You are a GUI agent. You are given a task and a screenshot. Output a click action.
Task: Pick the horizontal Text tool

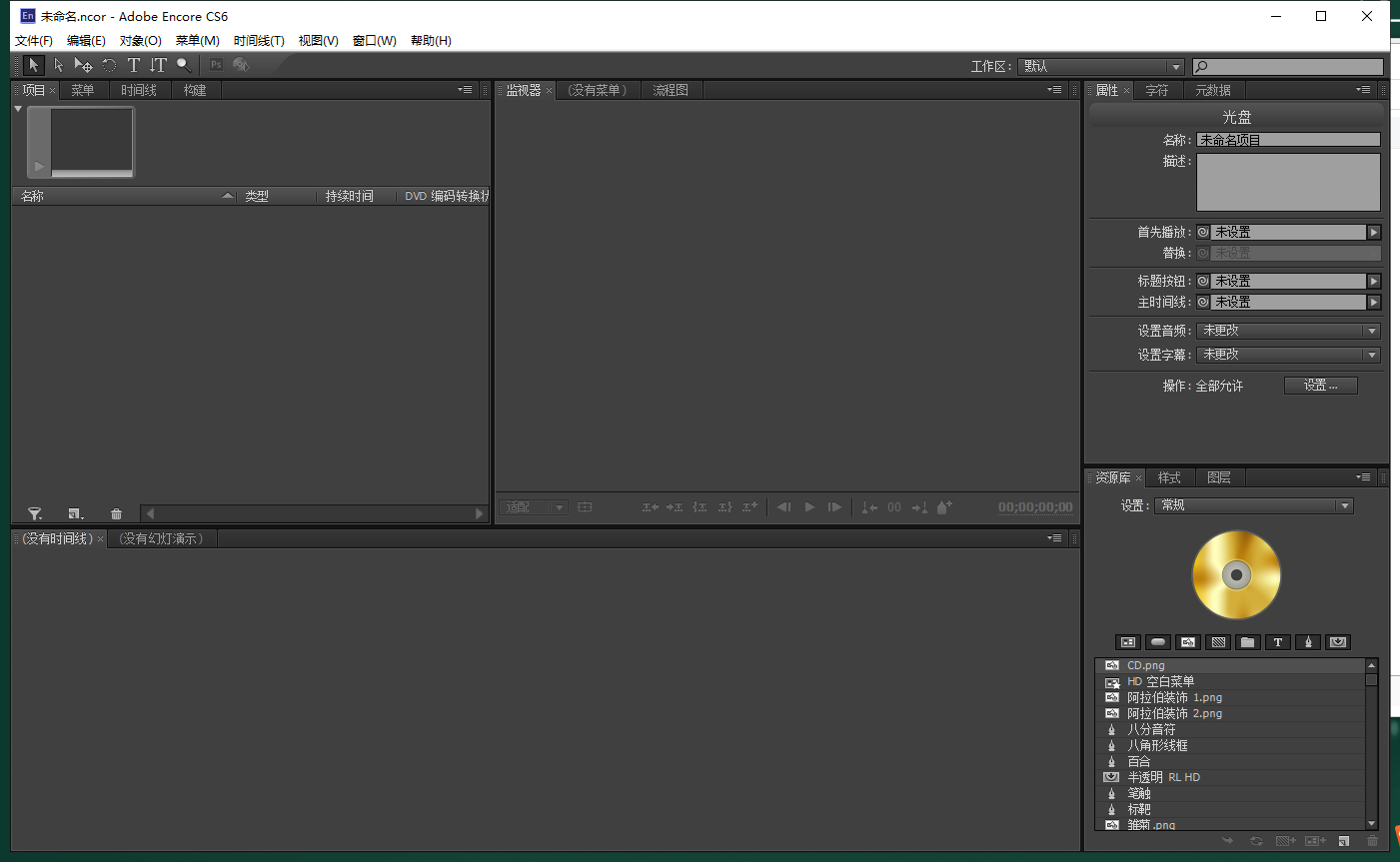pyautogui.click(x=134, y=65)
